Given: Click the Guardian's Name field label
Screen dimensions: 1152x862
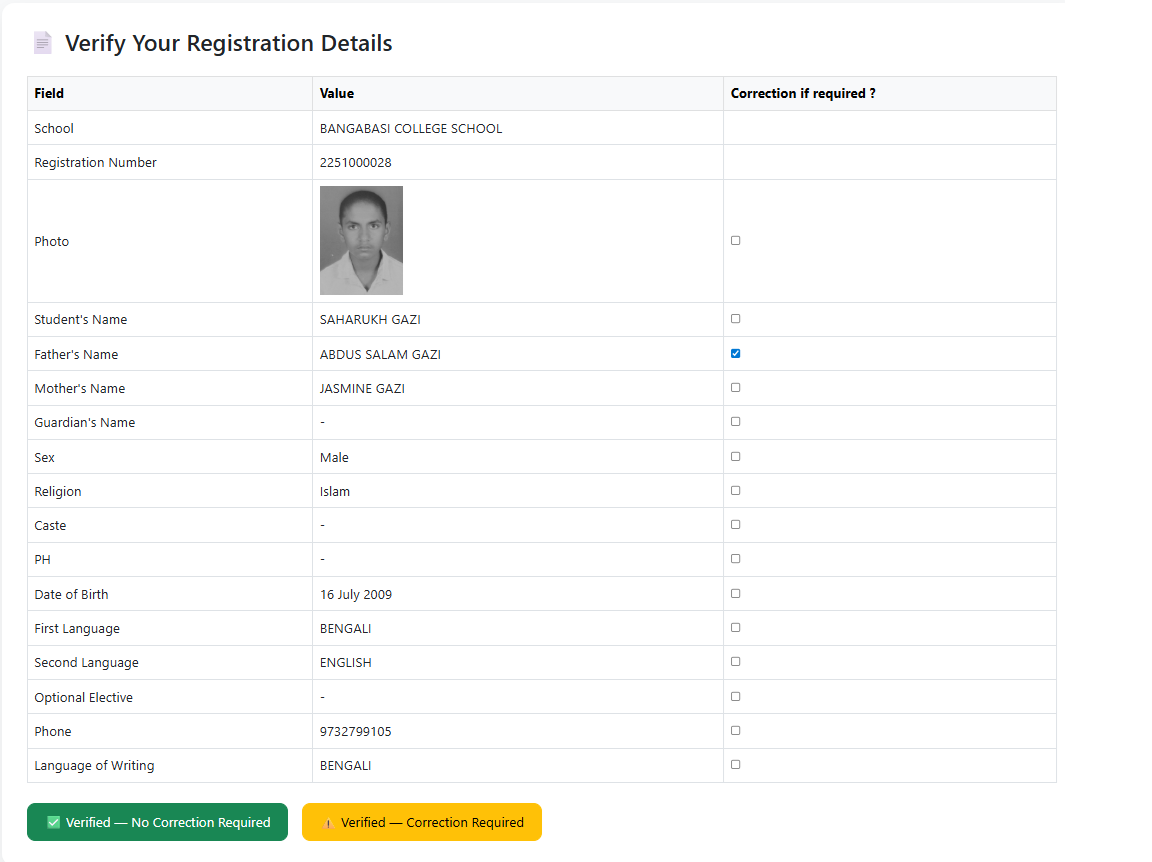Looking at the screenshot, I should coord(84,423).
